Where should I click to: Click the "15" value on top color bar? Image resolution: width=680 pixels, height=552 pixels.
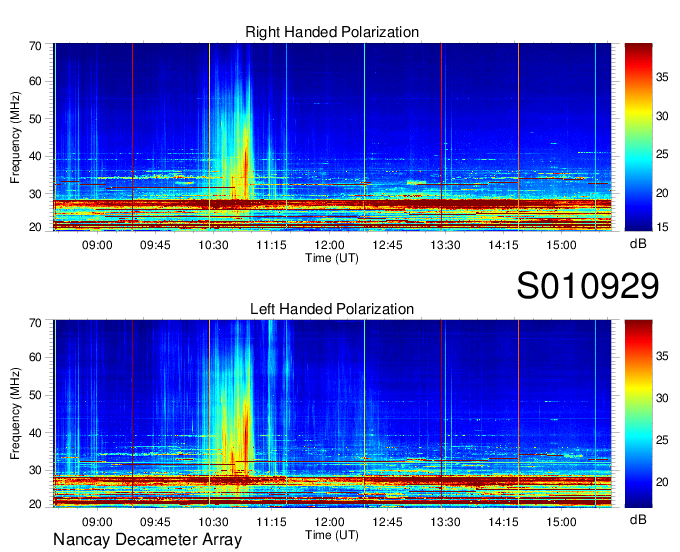(x=662, y=227)
